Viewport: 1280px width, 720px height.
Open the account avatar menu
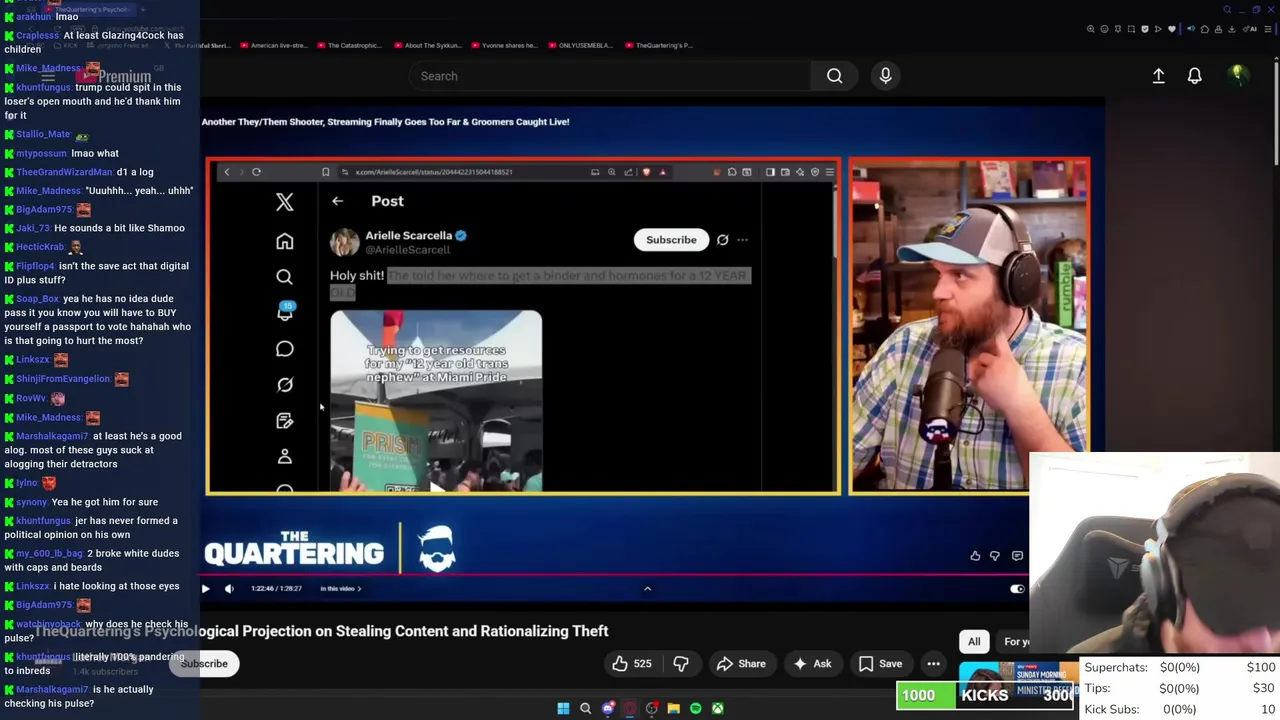pyautogui.click(x=1237, y=75)
